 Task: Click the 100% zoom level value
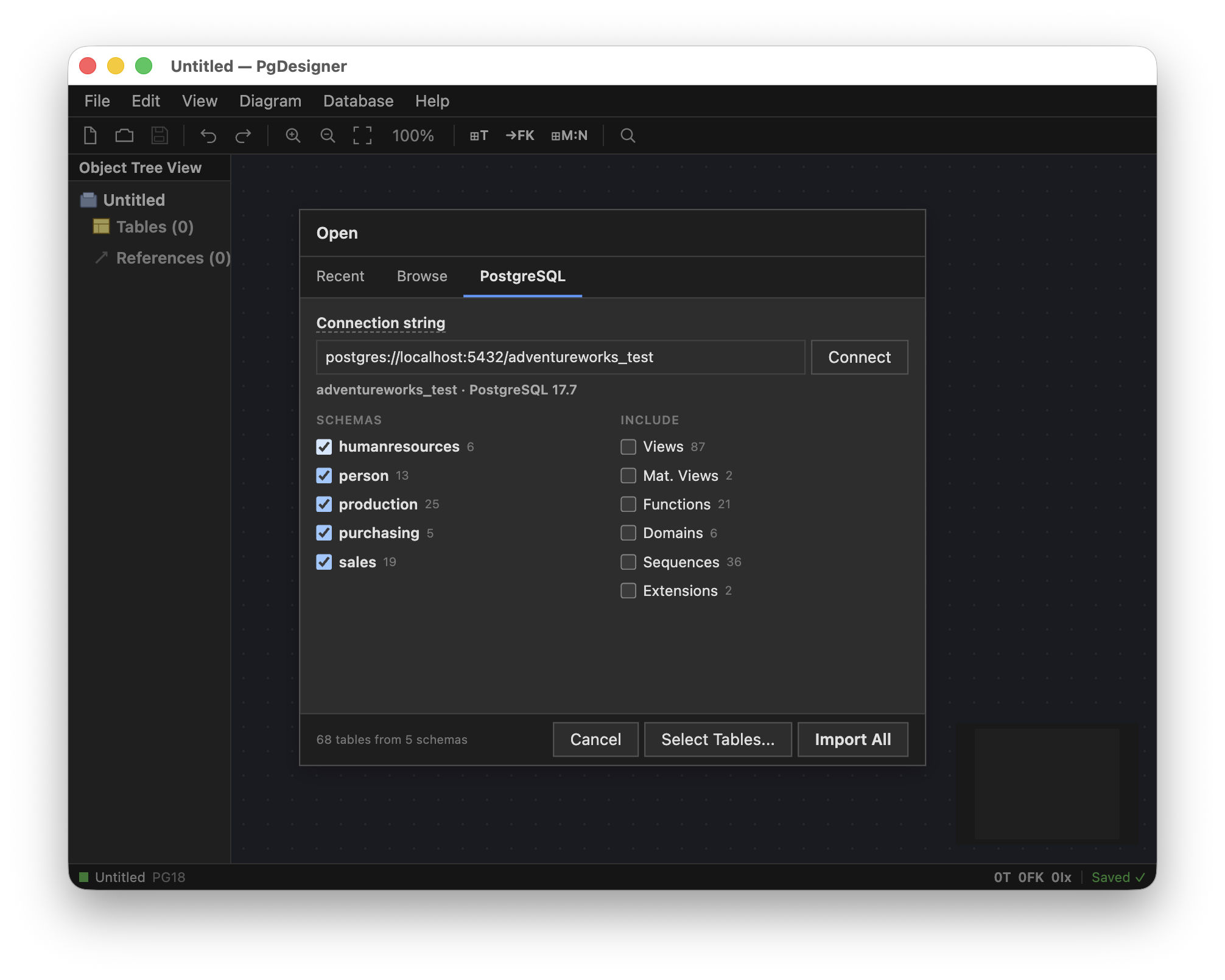pyautogui.click(x=413, y=136)
